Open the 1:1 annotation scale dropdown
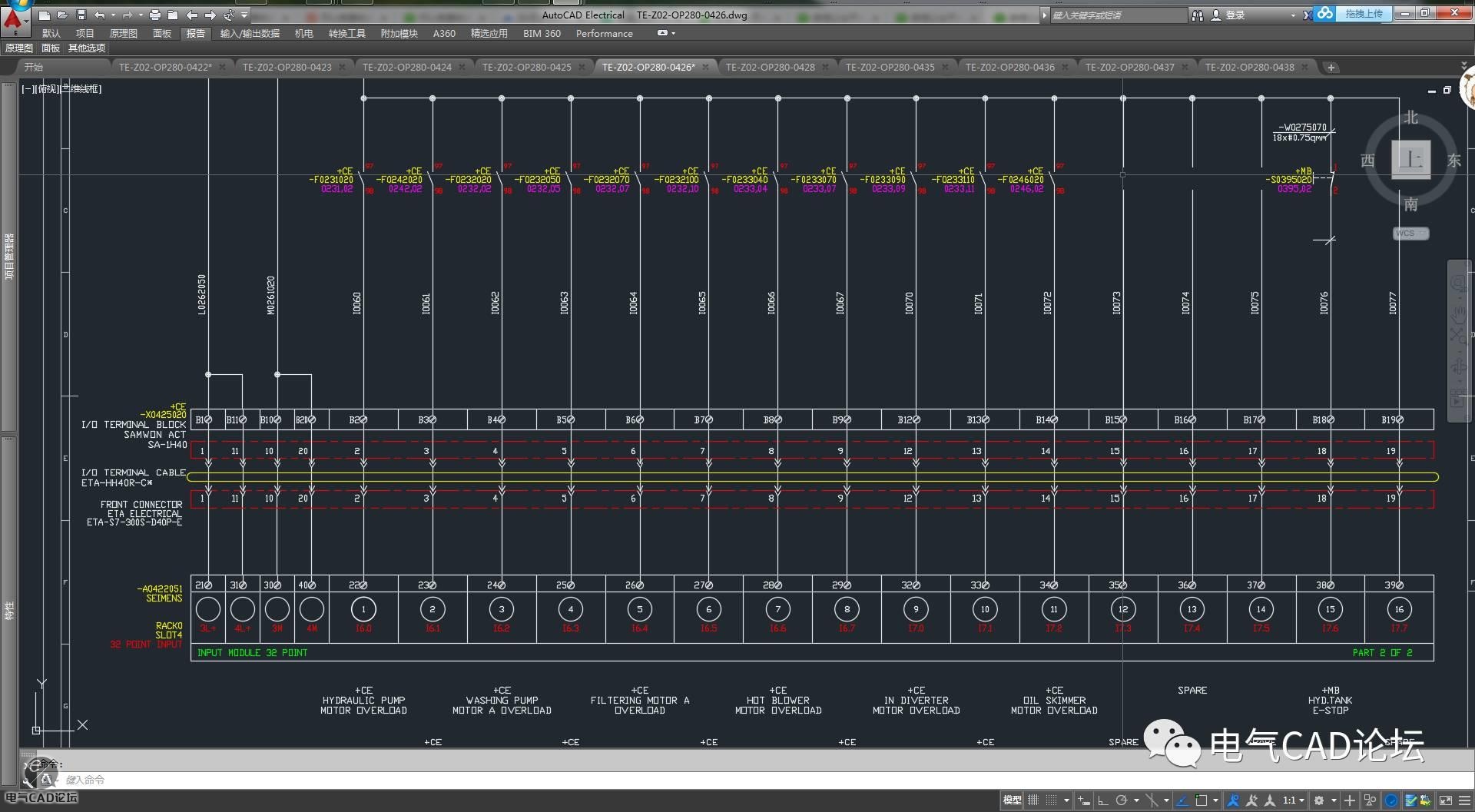This screenshot has height=812, width=1475. (x=1294, y=800)
